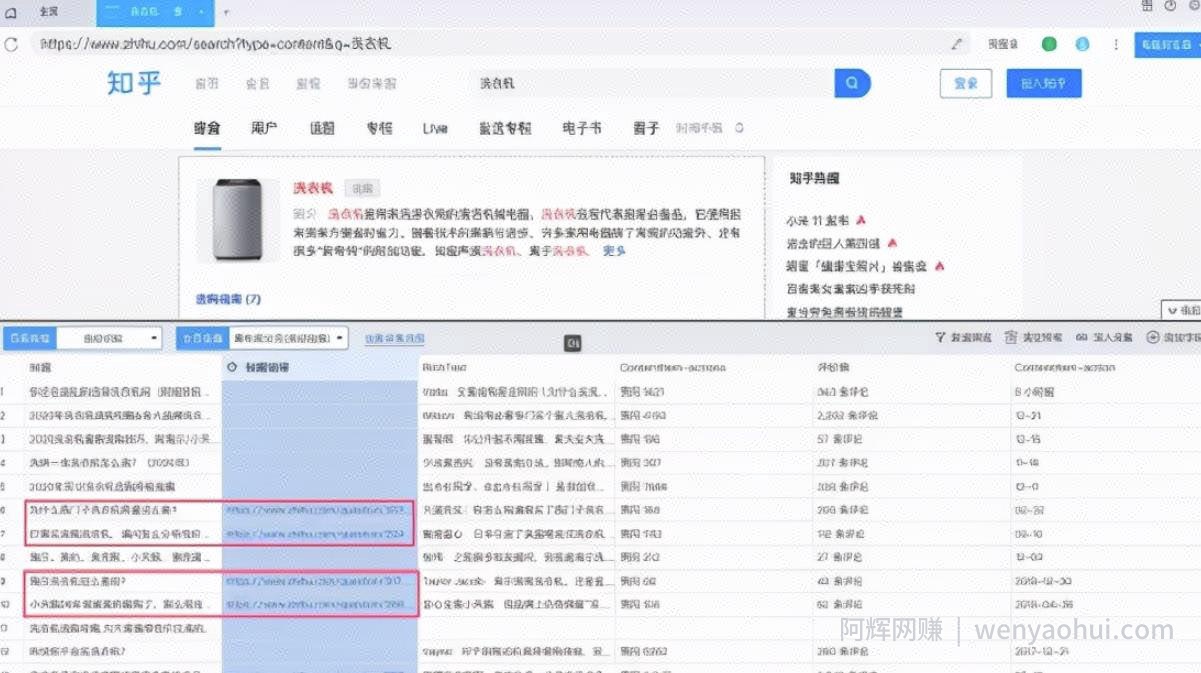Image resolution: width=1201 pixels, height=673 pixels.
Task: Switch to the Live search tab
Action: 435,128
